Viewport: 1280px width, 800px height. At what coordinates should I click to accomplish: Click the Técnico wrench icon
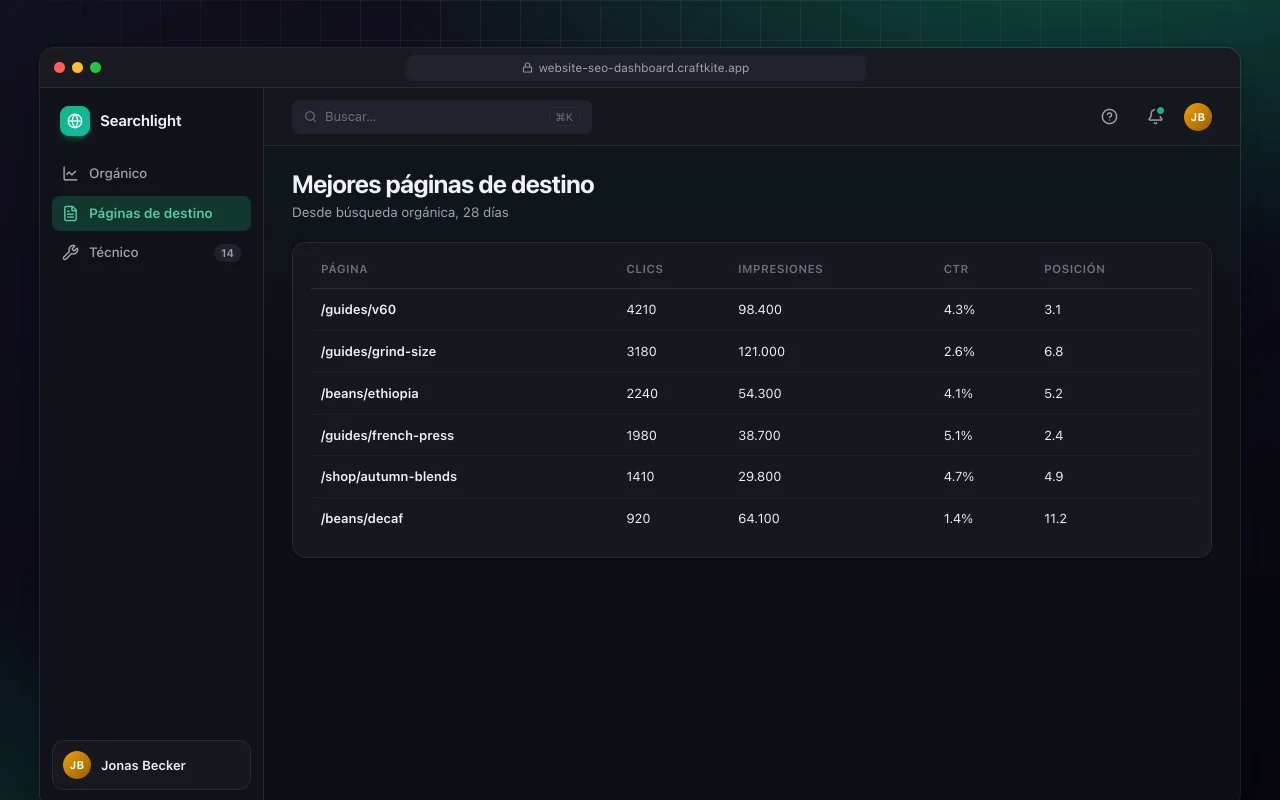(x=70, y=252)
